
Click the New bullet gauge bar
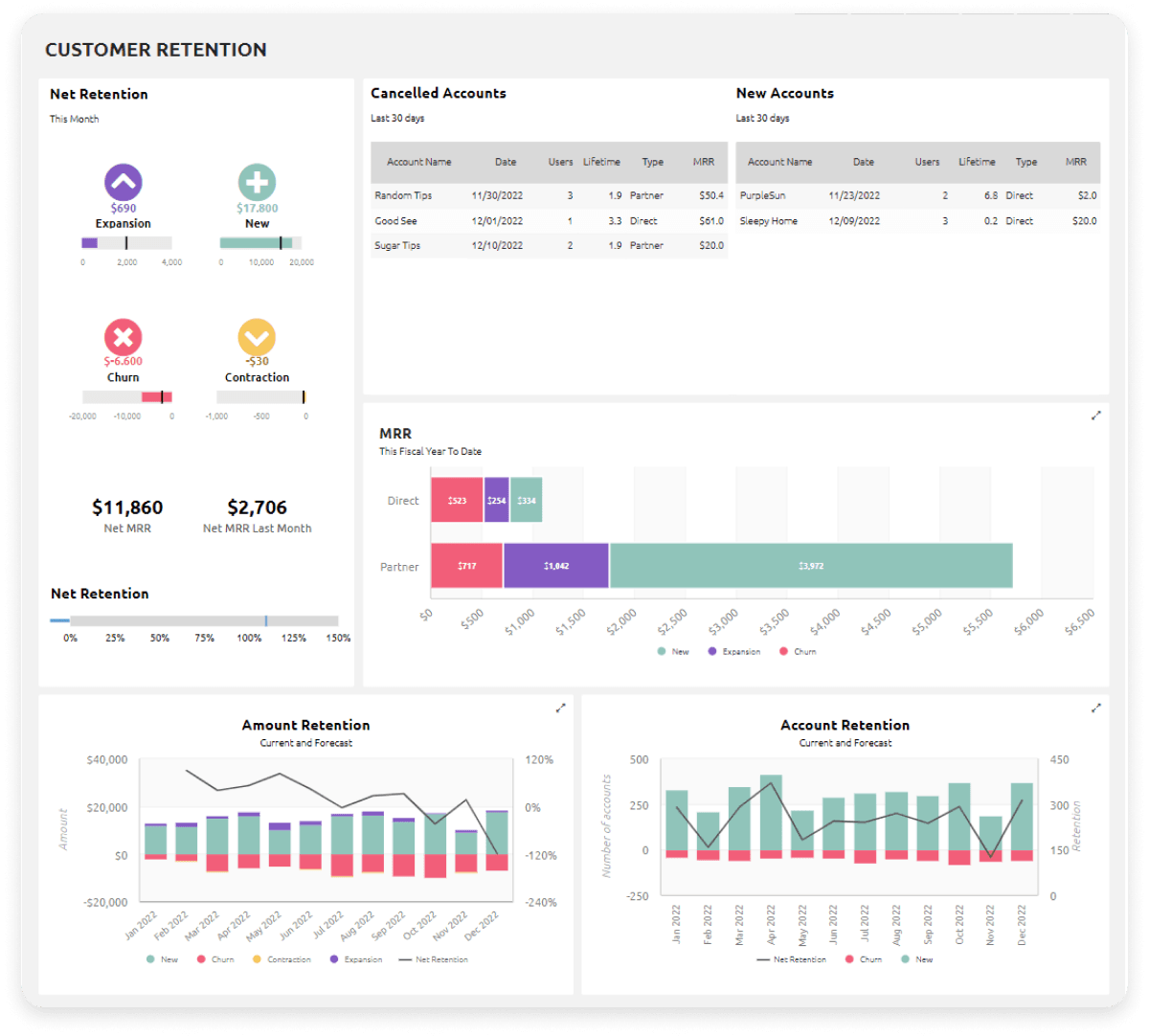[x=260, y=243]
